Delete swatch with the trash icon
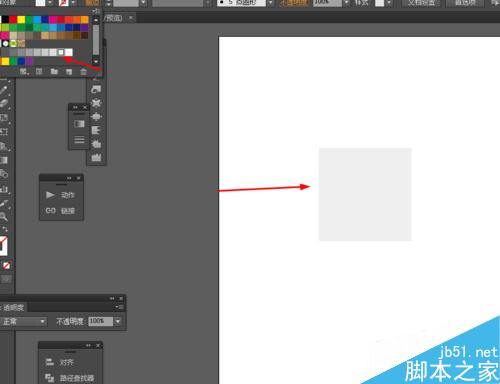 [x=83, y=71]
